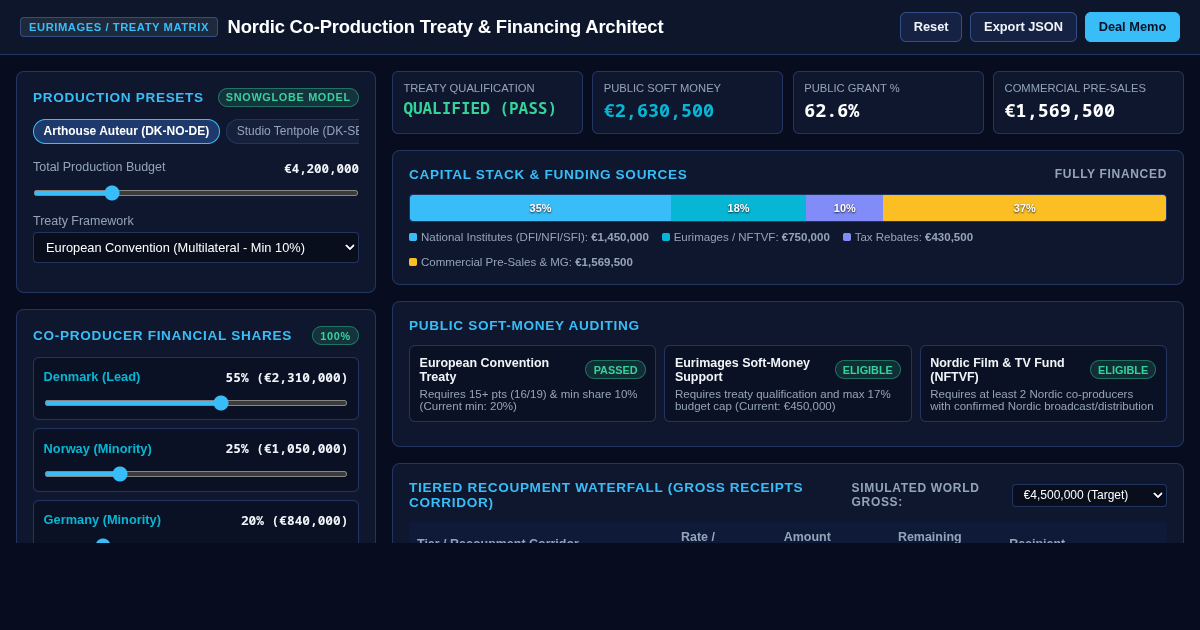Click the QUALIFIED (PASS) treaty status
This screenshot has width=1200, height=630.
[x=480, y=108]
